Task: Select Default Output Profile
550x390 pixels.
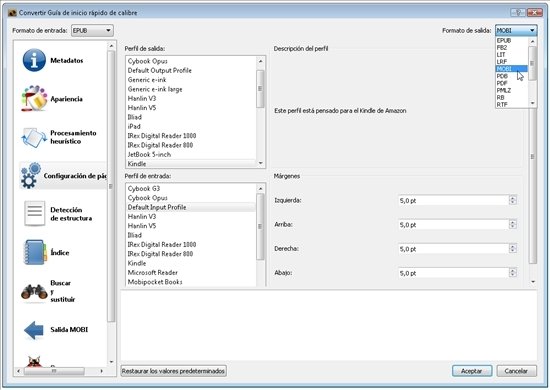Action: (x=191, y=70)
